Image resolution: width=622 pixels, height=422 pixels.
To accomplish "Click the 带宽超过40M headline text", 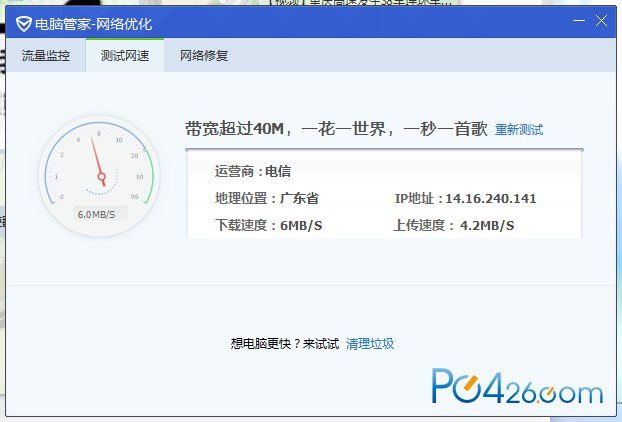I will [x=336, y=129].
